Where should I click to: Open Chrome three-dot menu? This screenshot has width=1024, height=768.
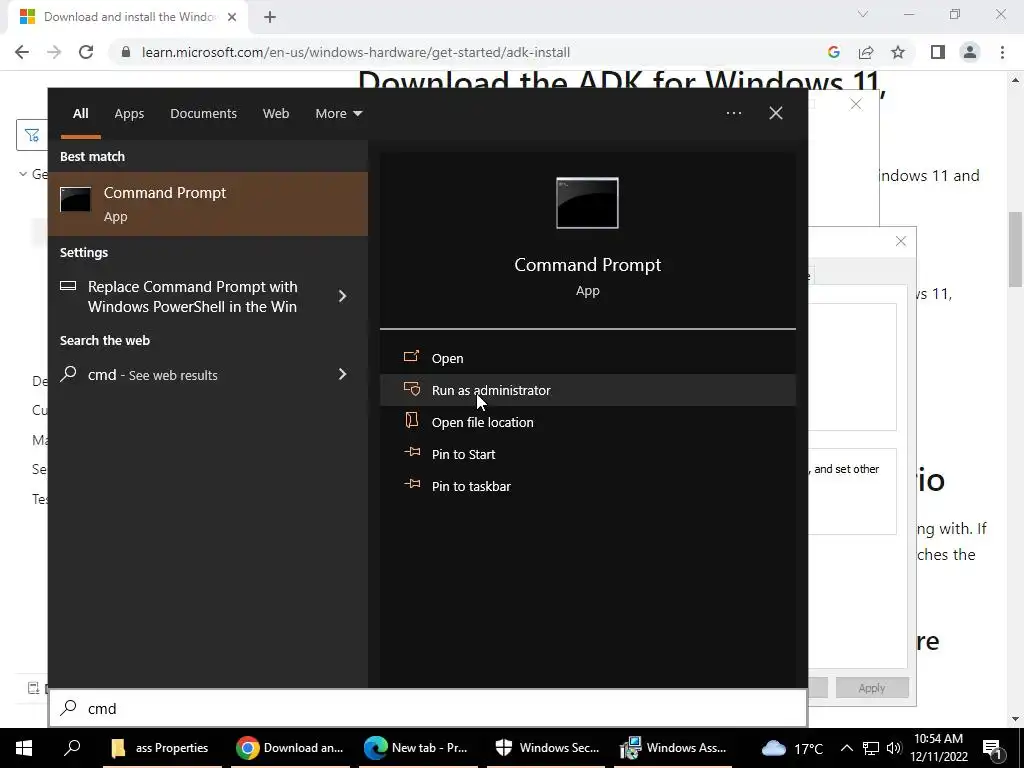[1002, 52]
